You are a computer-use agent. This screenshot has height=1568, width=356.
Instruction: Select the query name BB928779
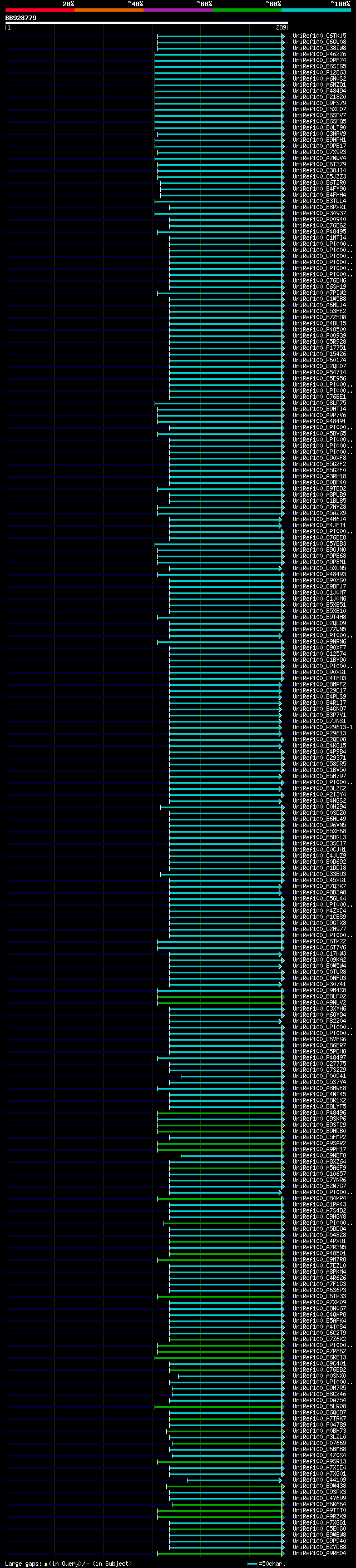(21, 18)
